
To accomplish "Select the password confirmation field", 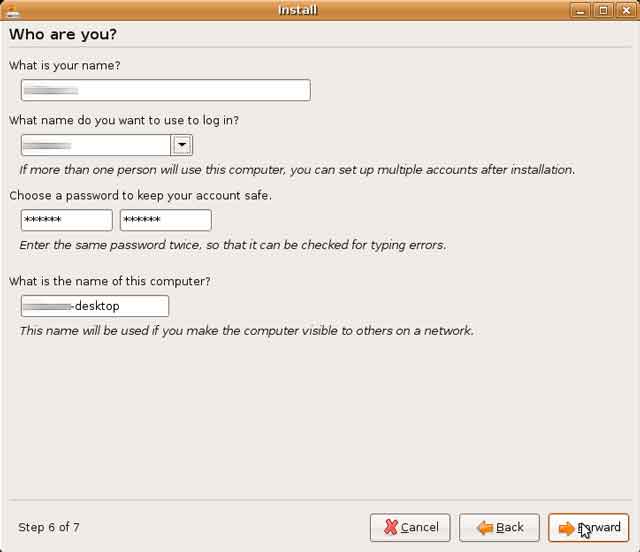I will (165, 220).
